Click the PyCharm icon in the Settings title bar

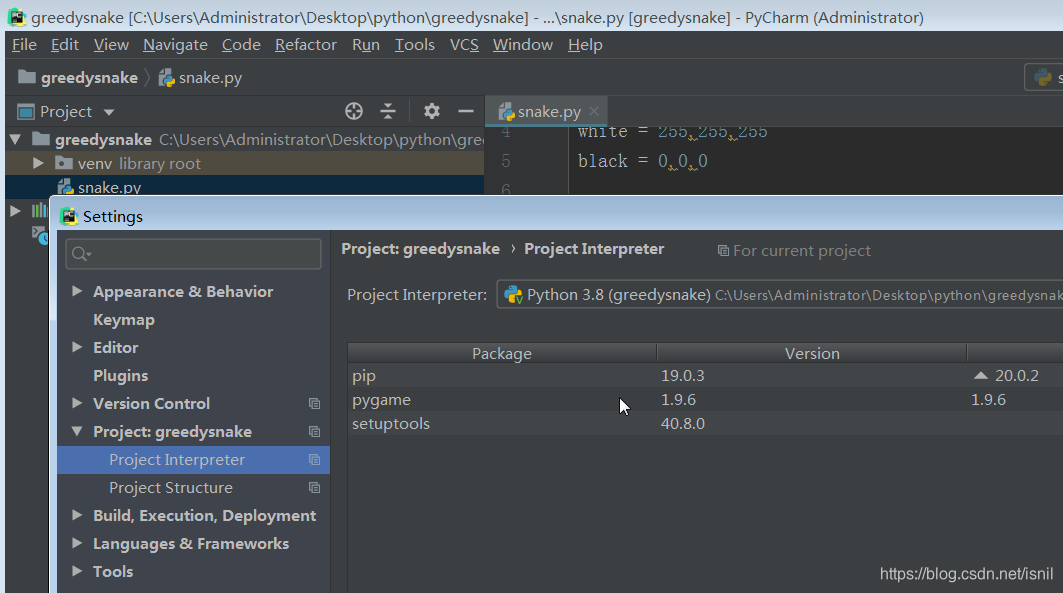tap(69, 216)
